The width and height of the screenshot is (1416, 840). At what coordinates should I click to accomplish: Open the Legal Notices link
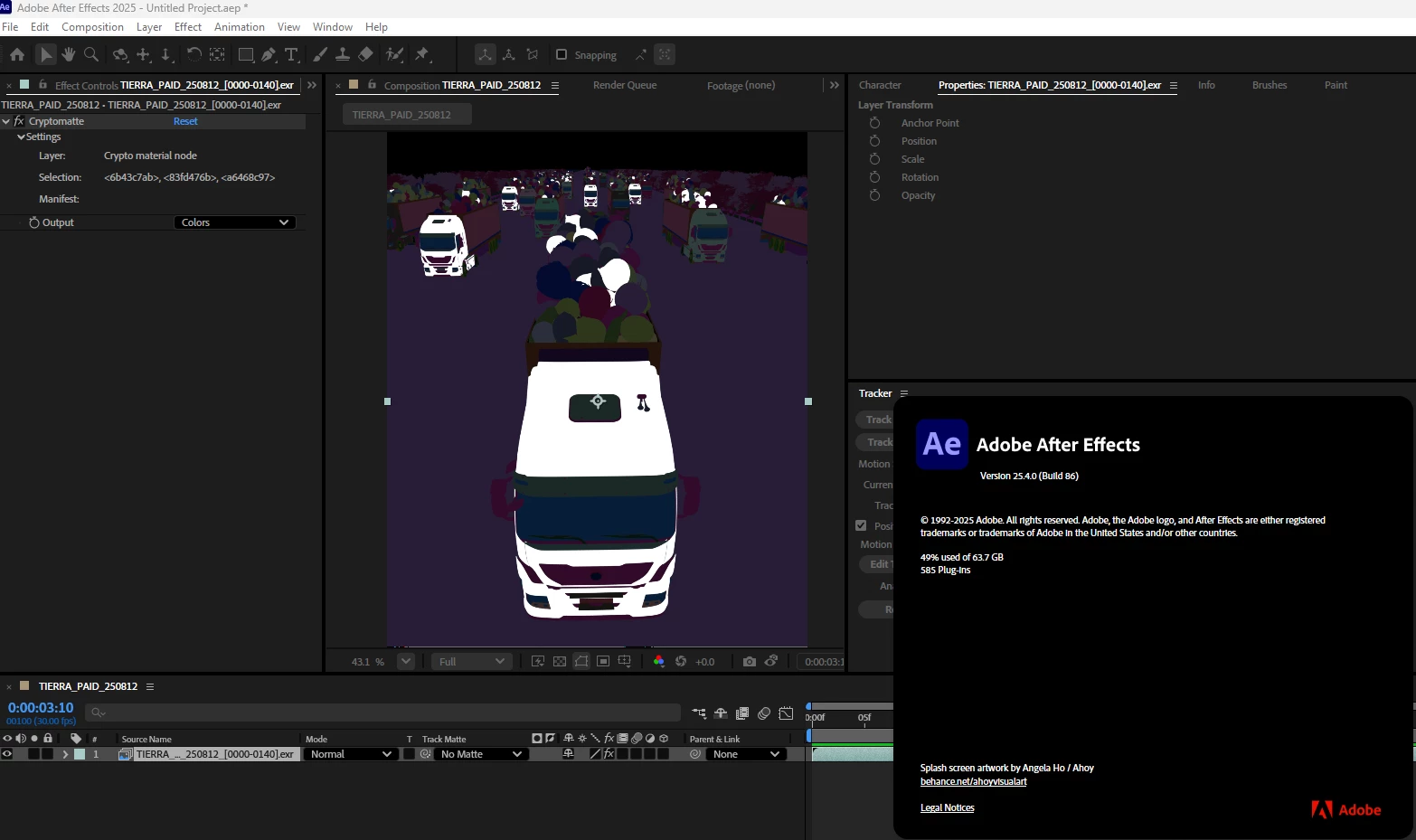coord(948,807)
